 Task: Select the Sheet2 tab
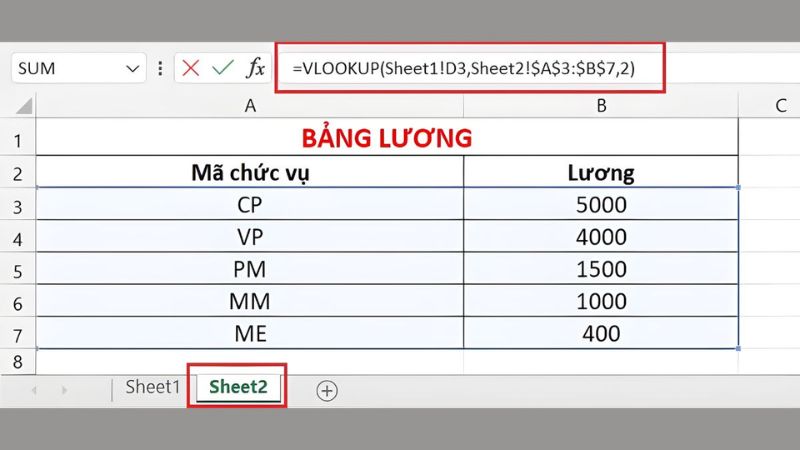tap(238, 387)
